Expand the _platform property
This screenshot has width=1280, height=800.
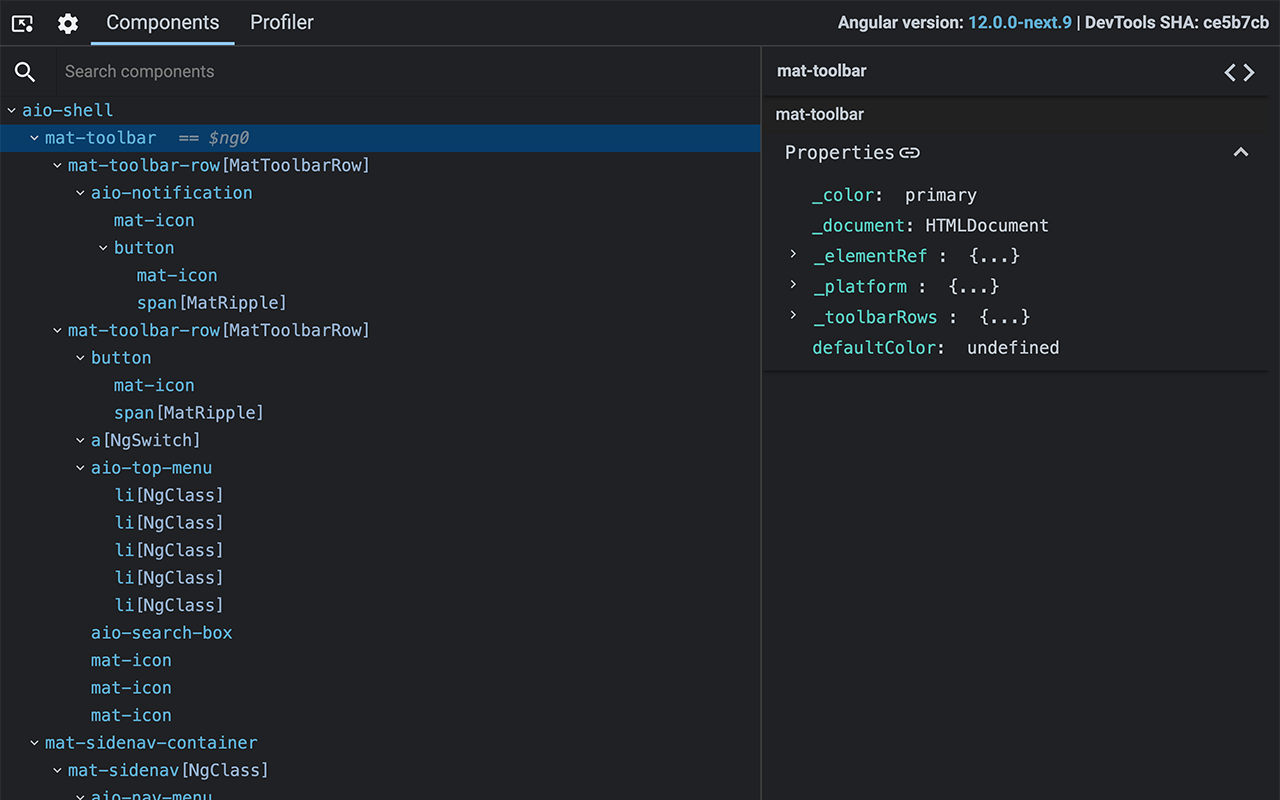(792, 286)
